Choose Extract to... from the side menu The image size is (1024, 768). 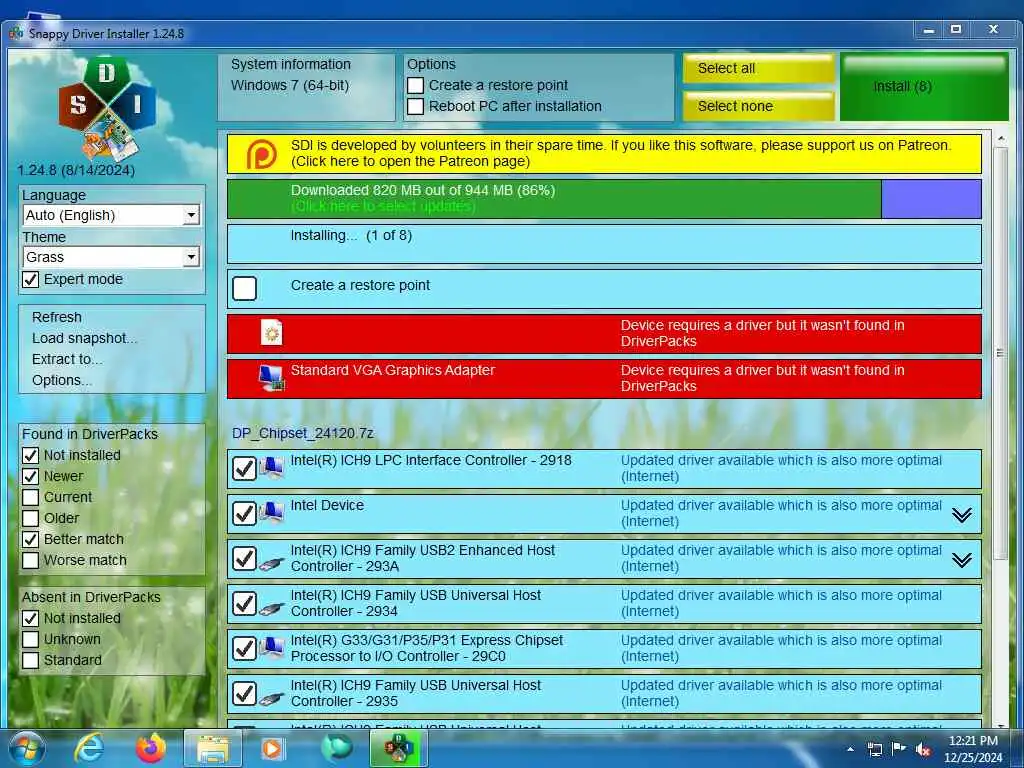tap(67, 359)
